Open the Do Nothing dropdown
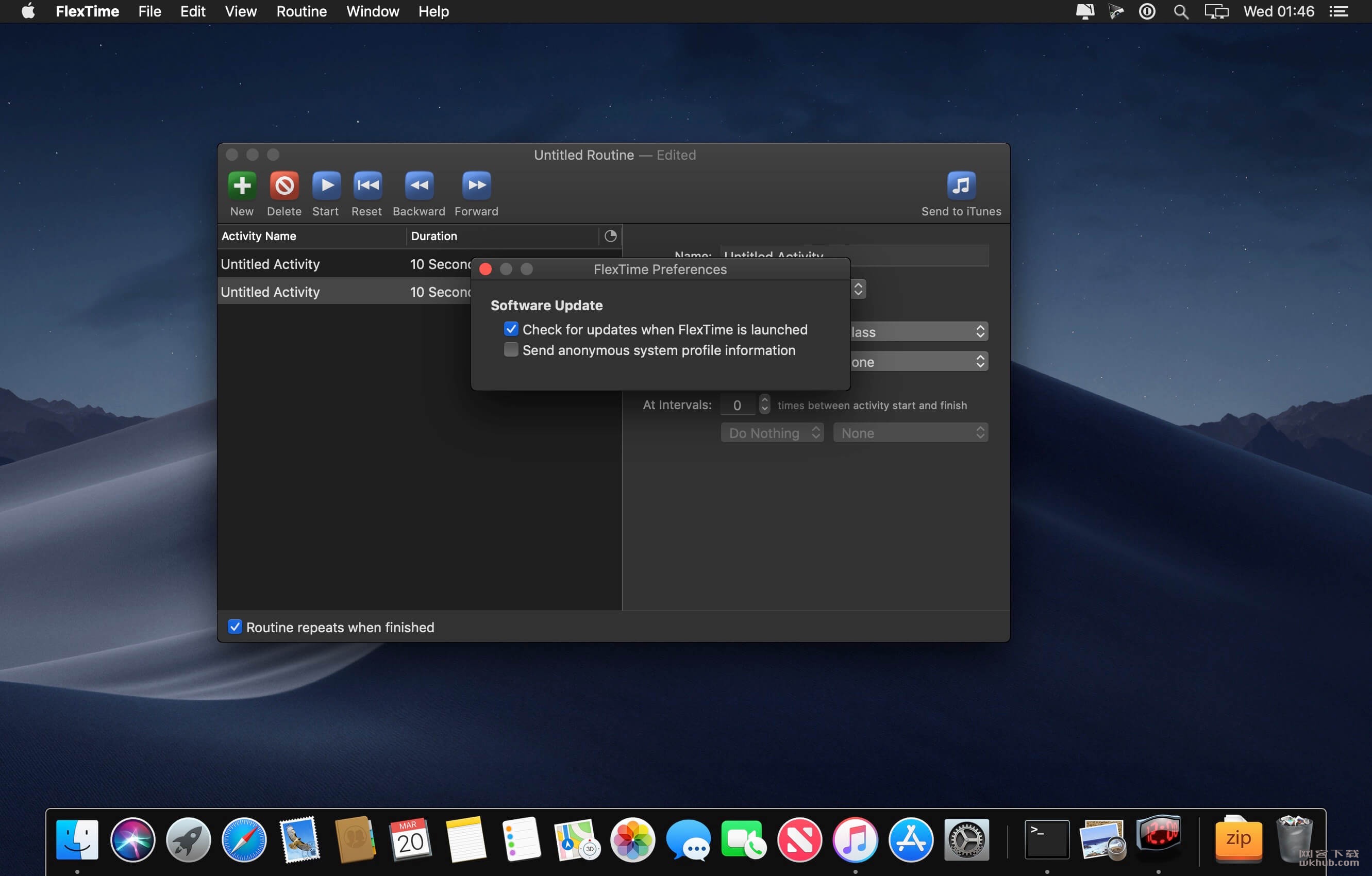 [772, 433]
